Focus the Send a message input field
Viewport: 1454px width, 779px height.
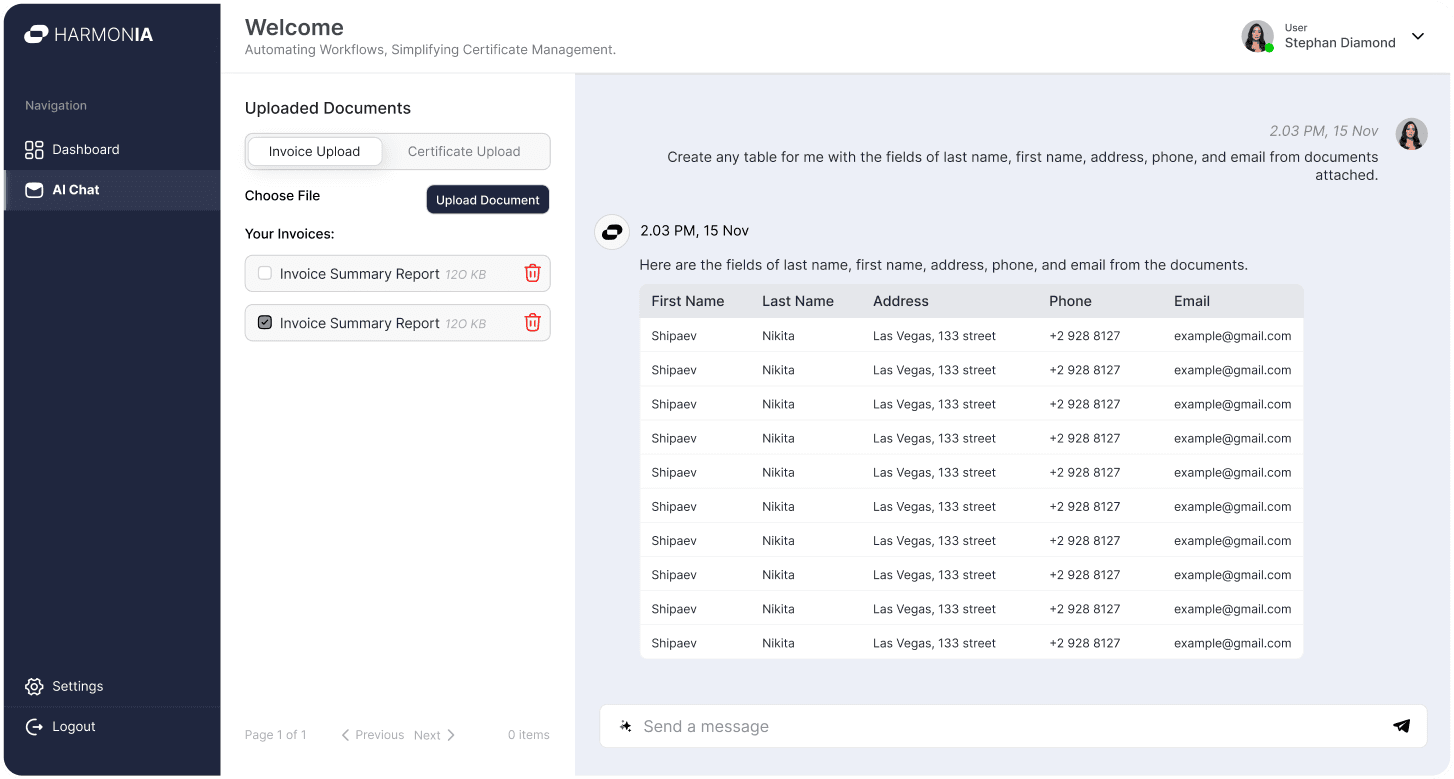(x=1000, y=727)
